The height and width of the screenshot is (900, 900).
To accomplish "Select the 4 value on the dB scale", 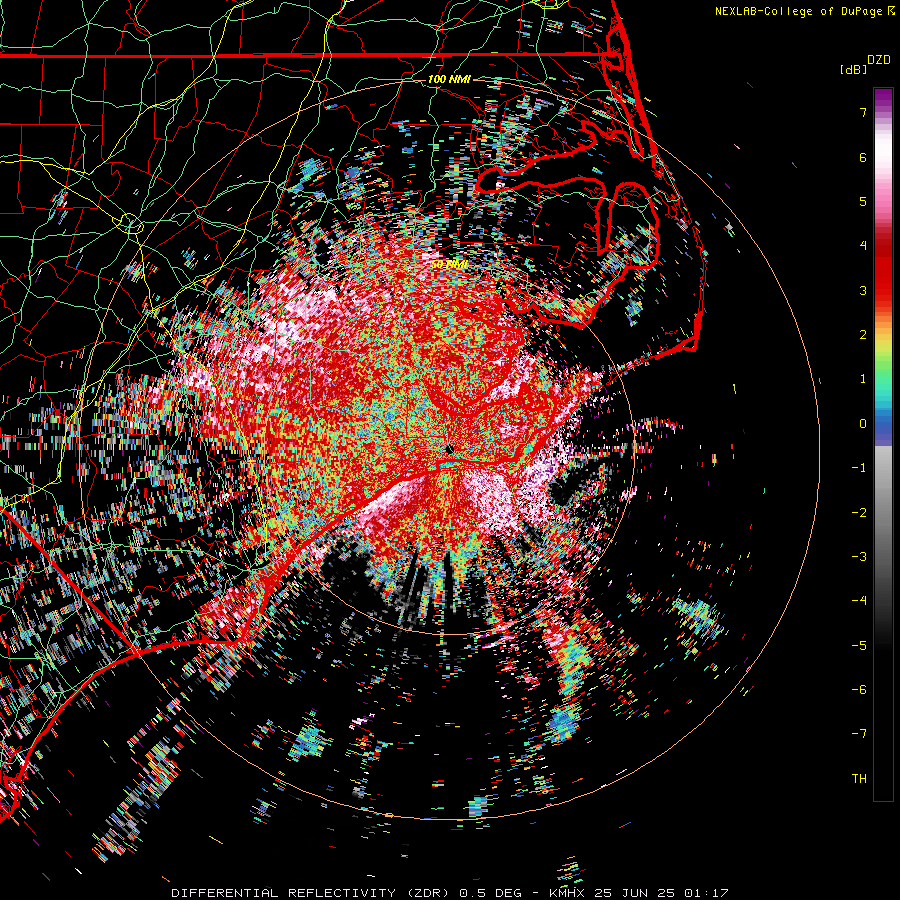I will [863, 246].
